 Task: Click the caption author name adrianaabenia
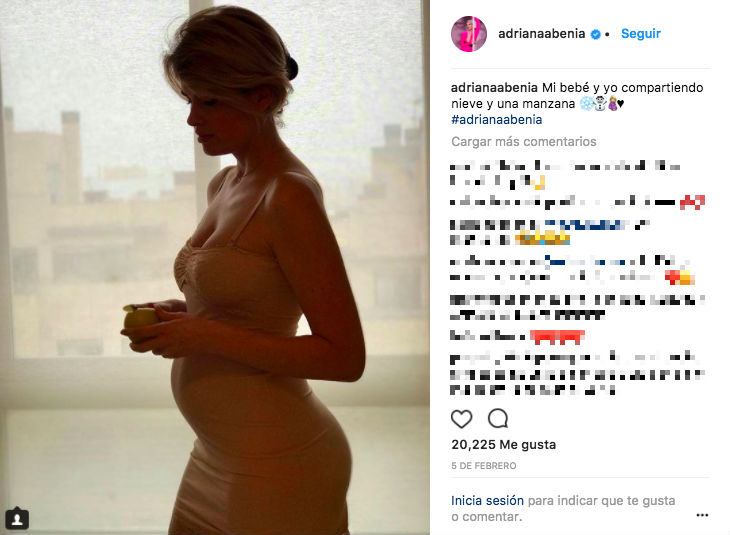[494, 88]
